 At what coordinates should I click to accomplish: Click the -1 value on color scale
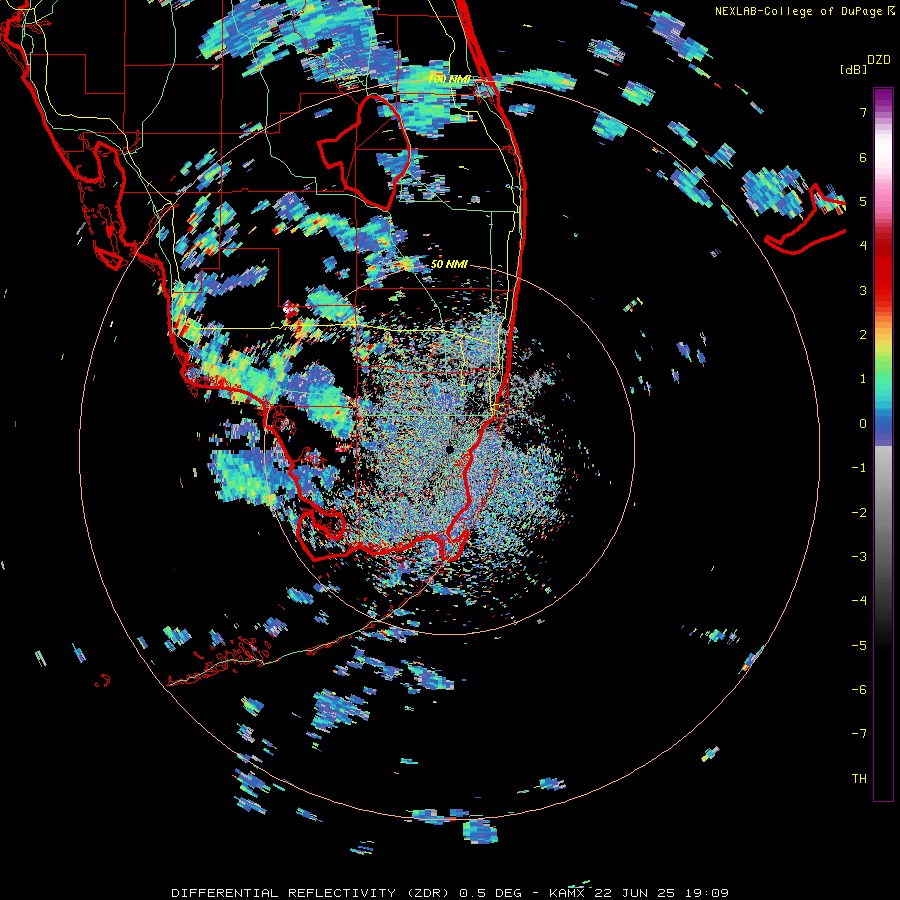pyautogui.click(x=859, y=468)
